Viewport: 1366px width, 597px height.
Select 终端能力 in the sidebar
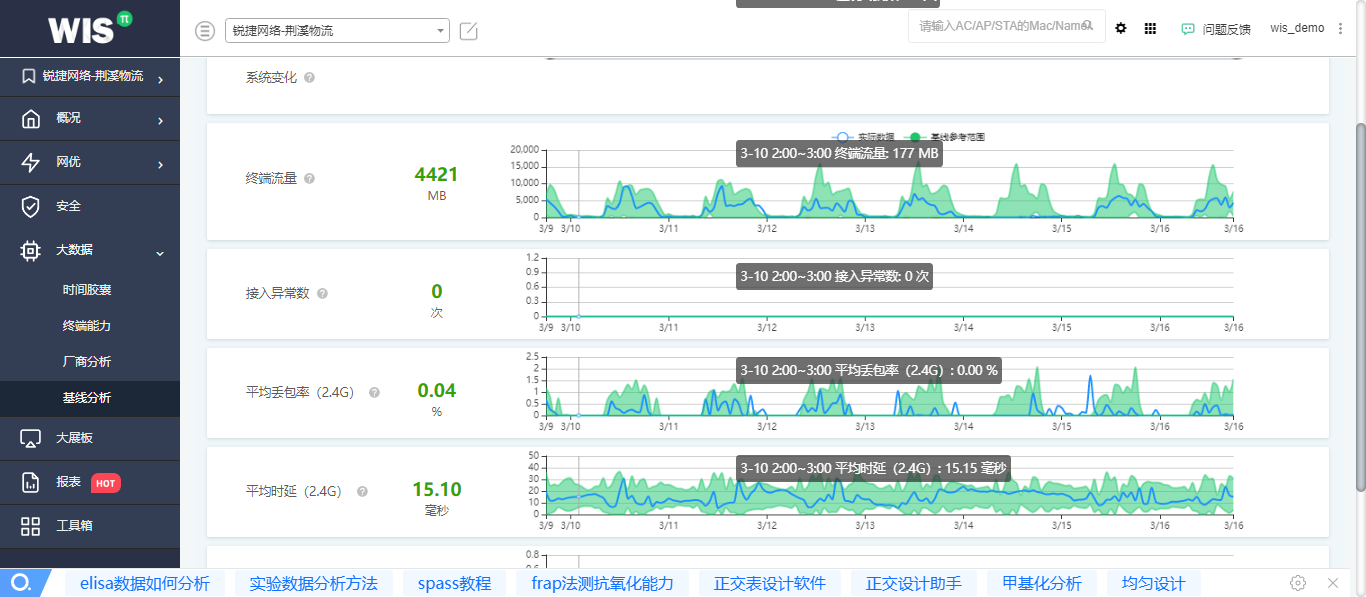coord(87,326)
